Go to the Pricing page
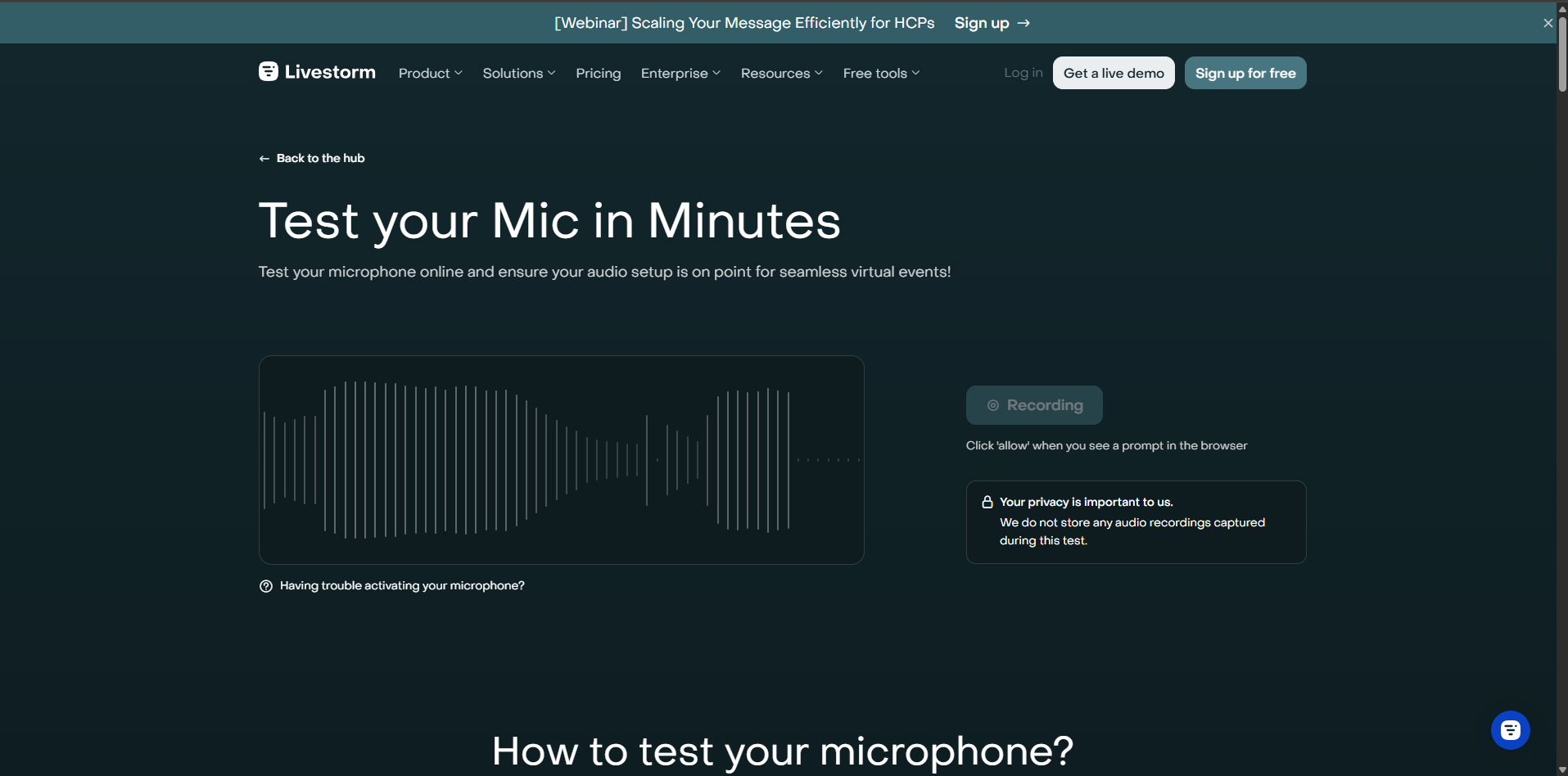The image size is (1568, 776). point(598,73)
